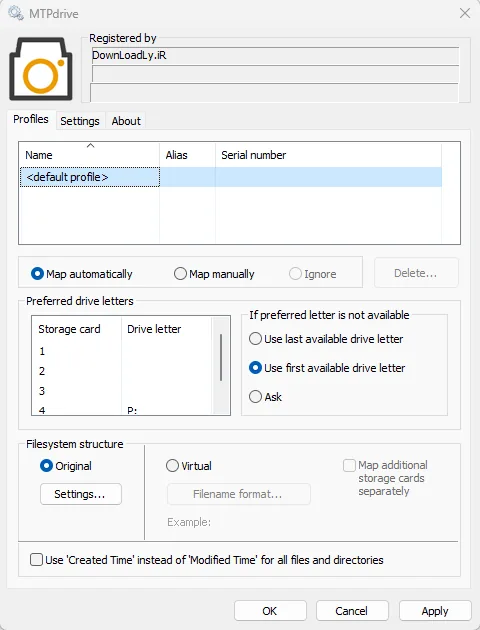Confirm with the OK button

[x=270, y=611]
